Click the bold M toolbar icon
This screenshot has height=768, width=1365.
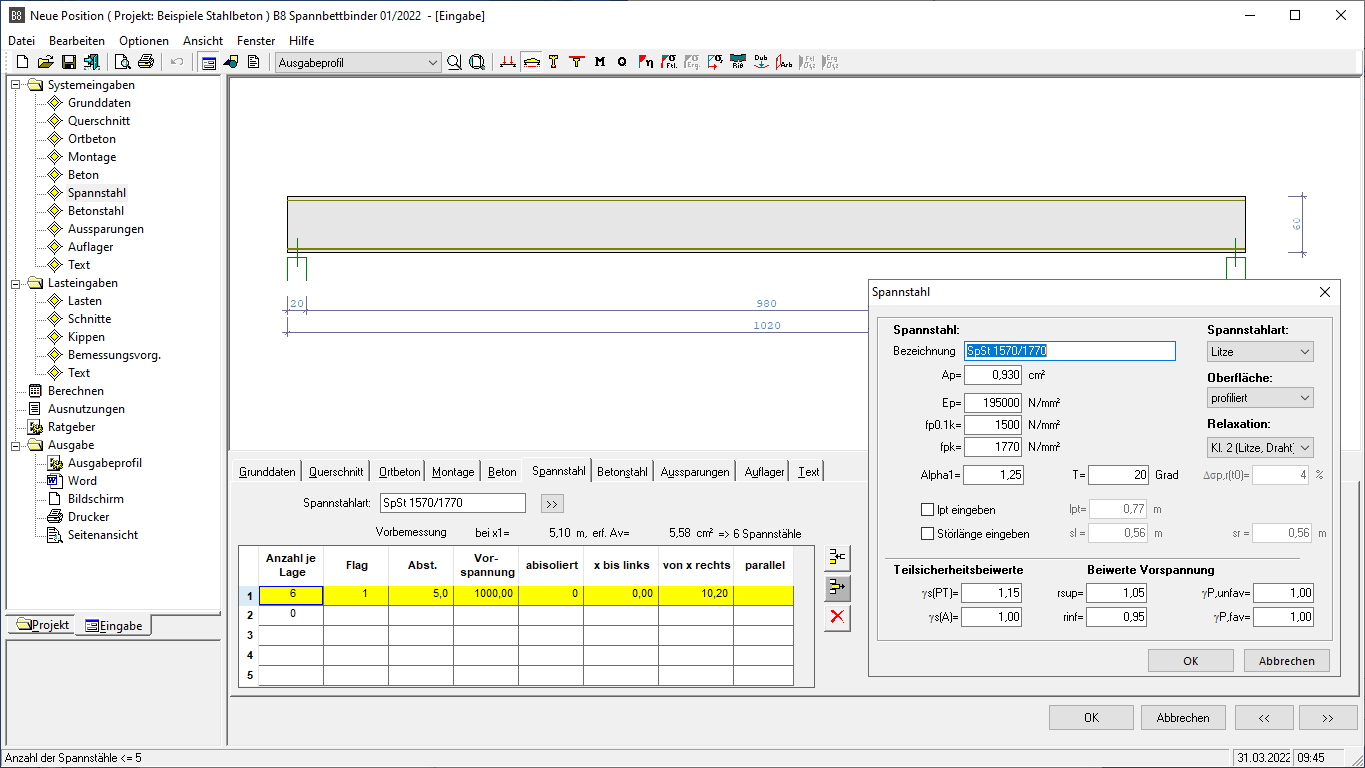(x=600, y=62)
